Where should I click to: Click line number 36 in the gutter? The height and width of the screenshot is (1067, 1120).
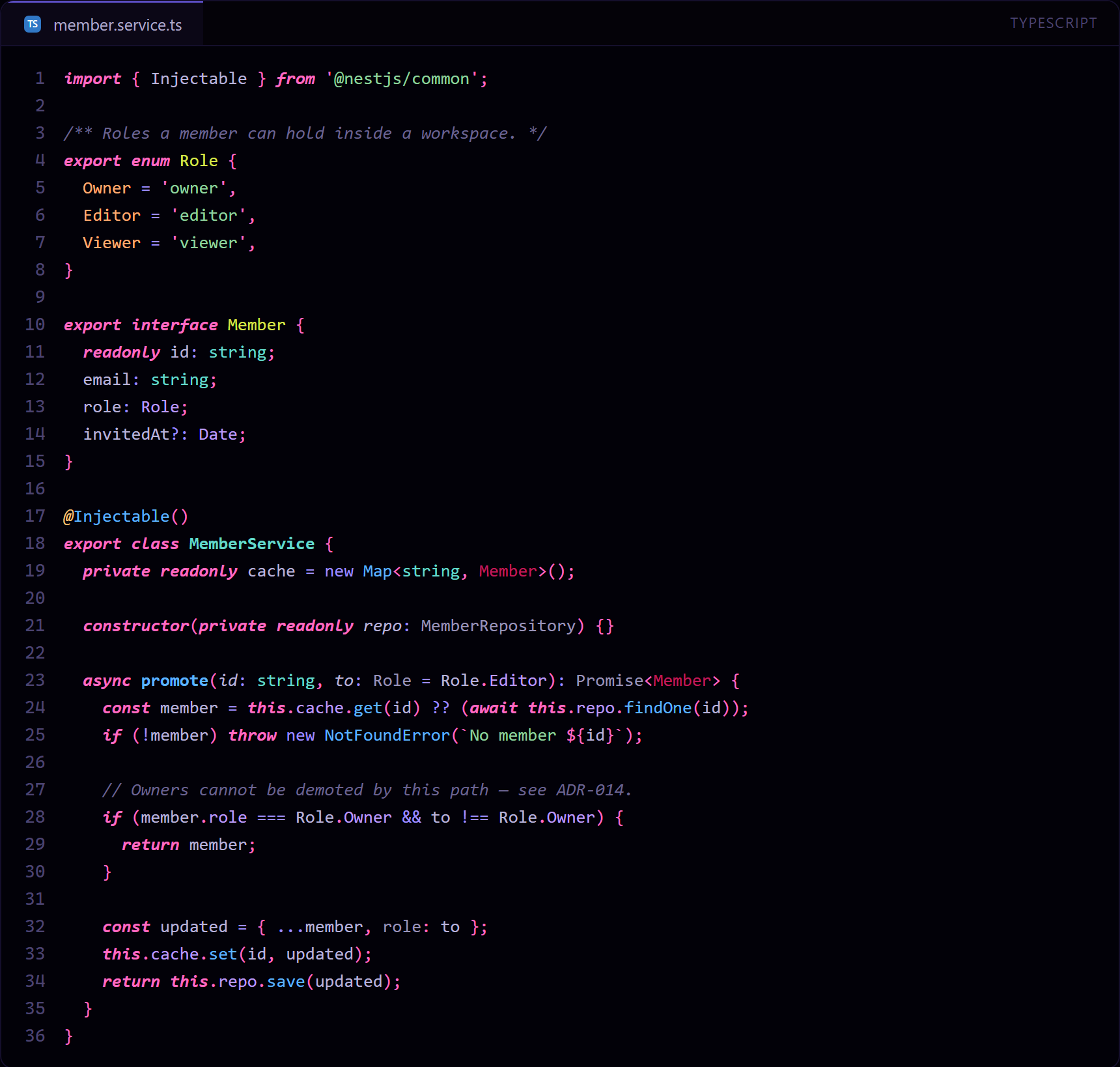coord(35,1036)
